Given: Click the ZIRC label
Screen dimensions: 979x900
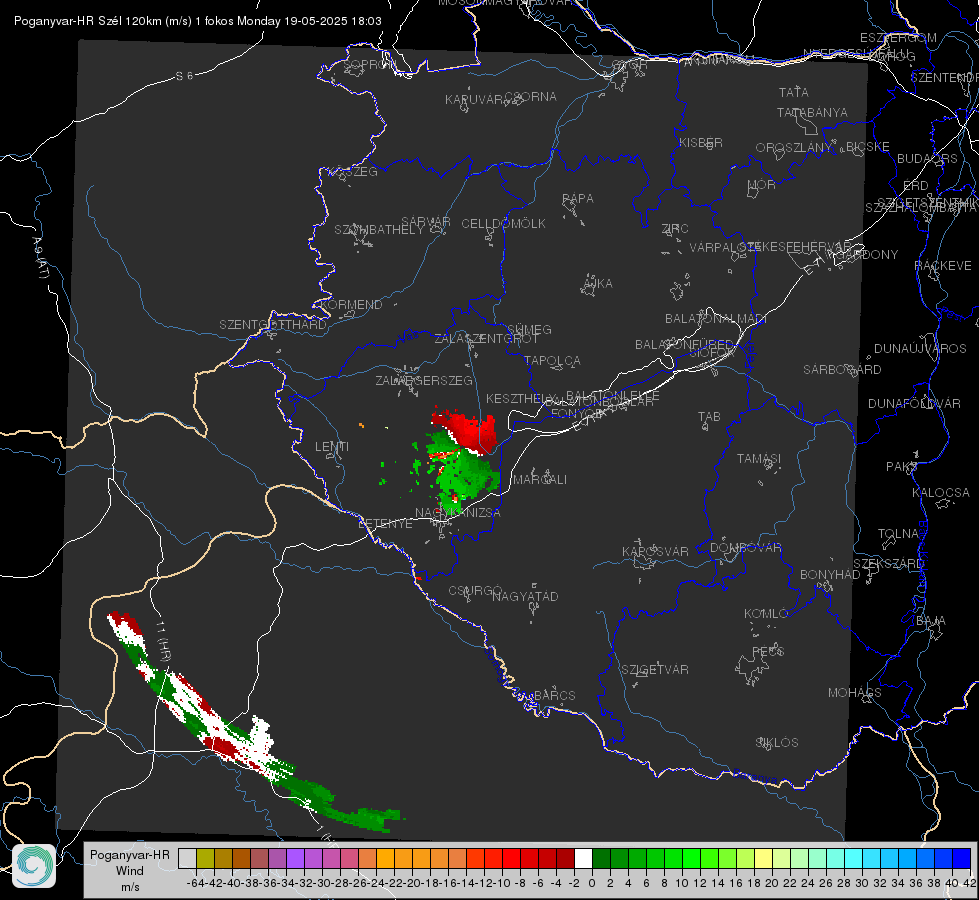Looking at the screenshot, I should tap(675, 229).
